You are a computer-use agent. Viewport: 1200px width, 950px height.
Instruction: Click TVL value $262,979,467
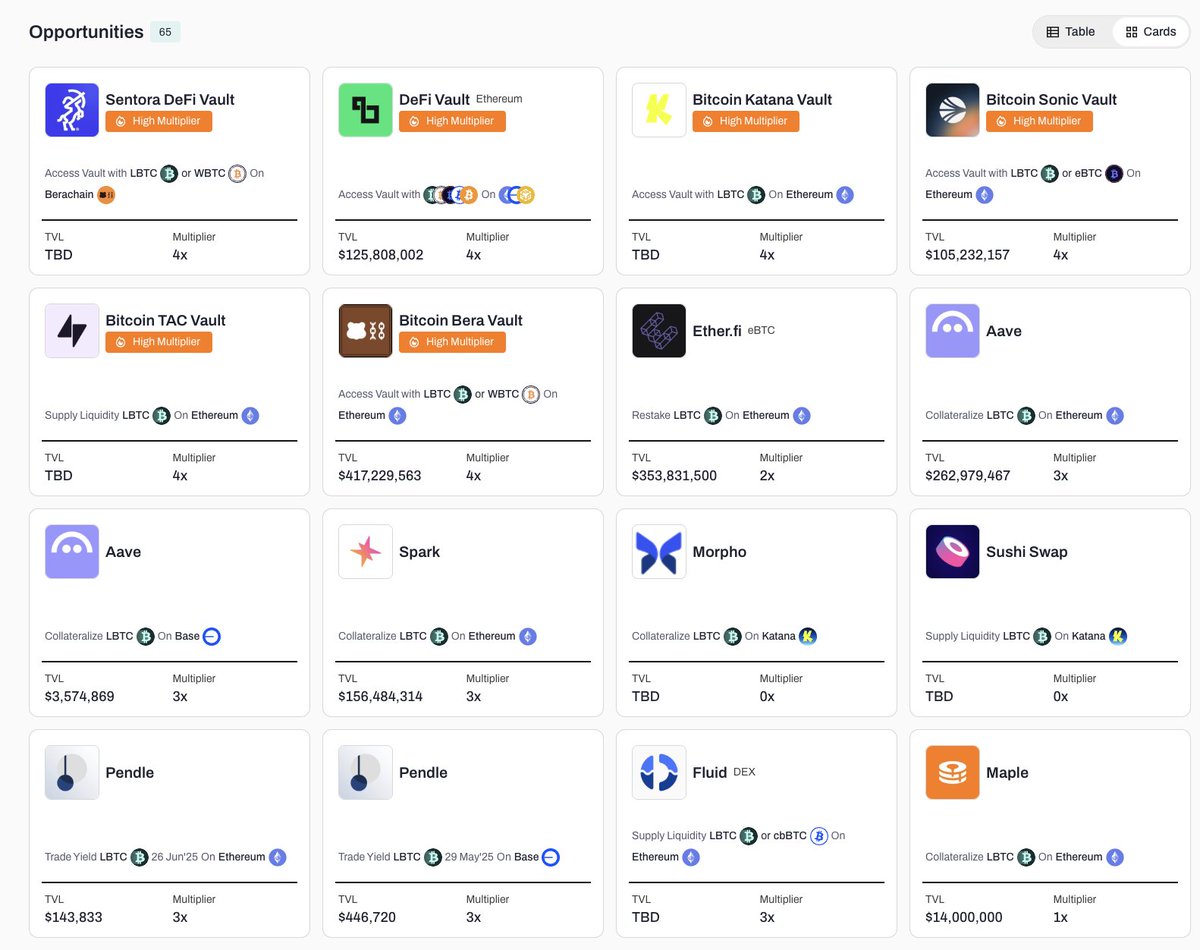[x=968, y=476]
